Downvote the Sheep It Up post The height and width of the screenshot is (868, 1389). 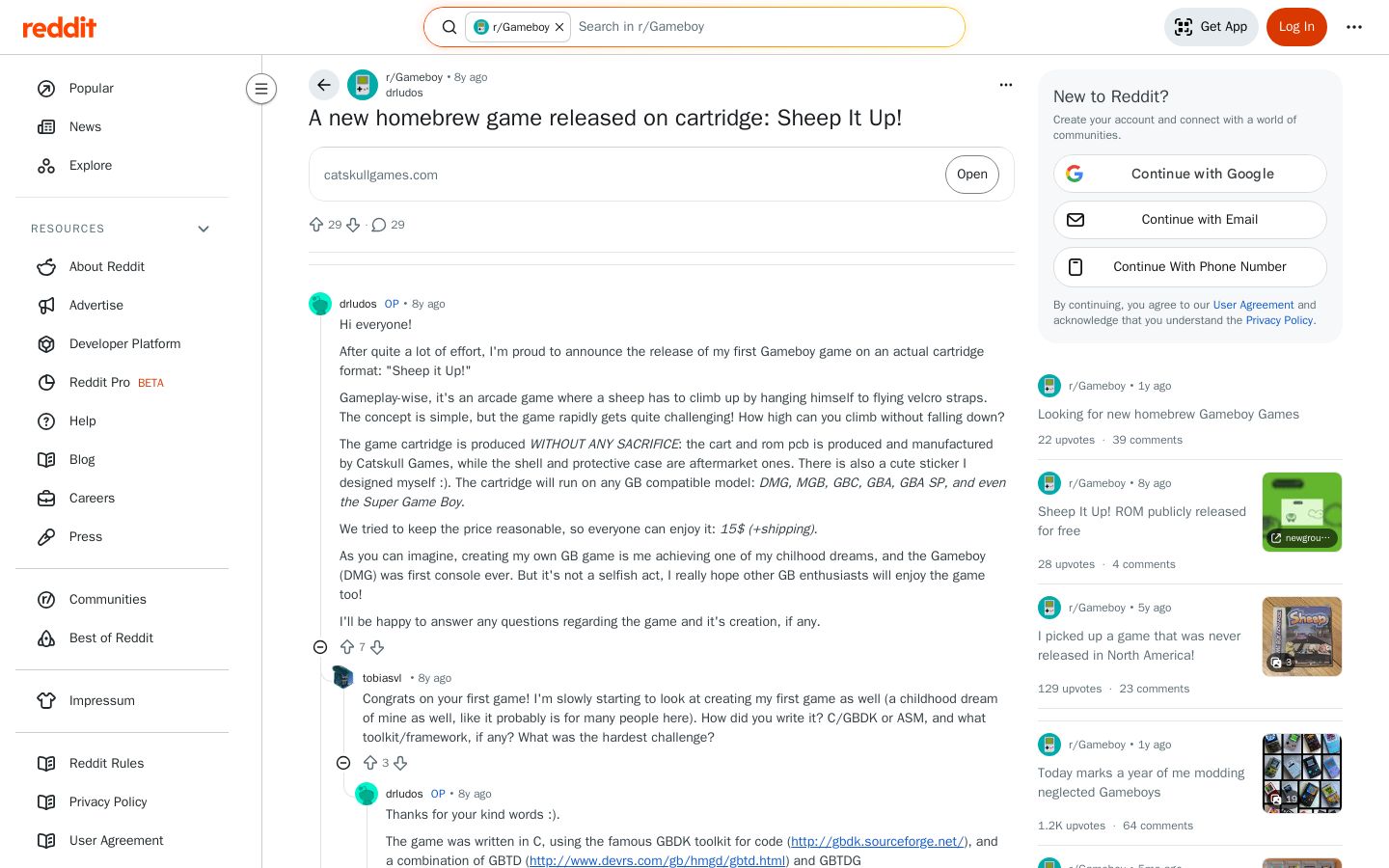click(353, 225)
